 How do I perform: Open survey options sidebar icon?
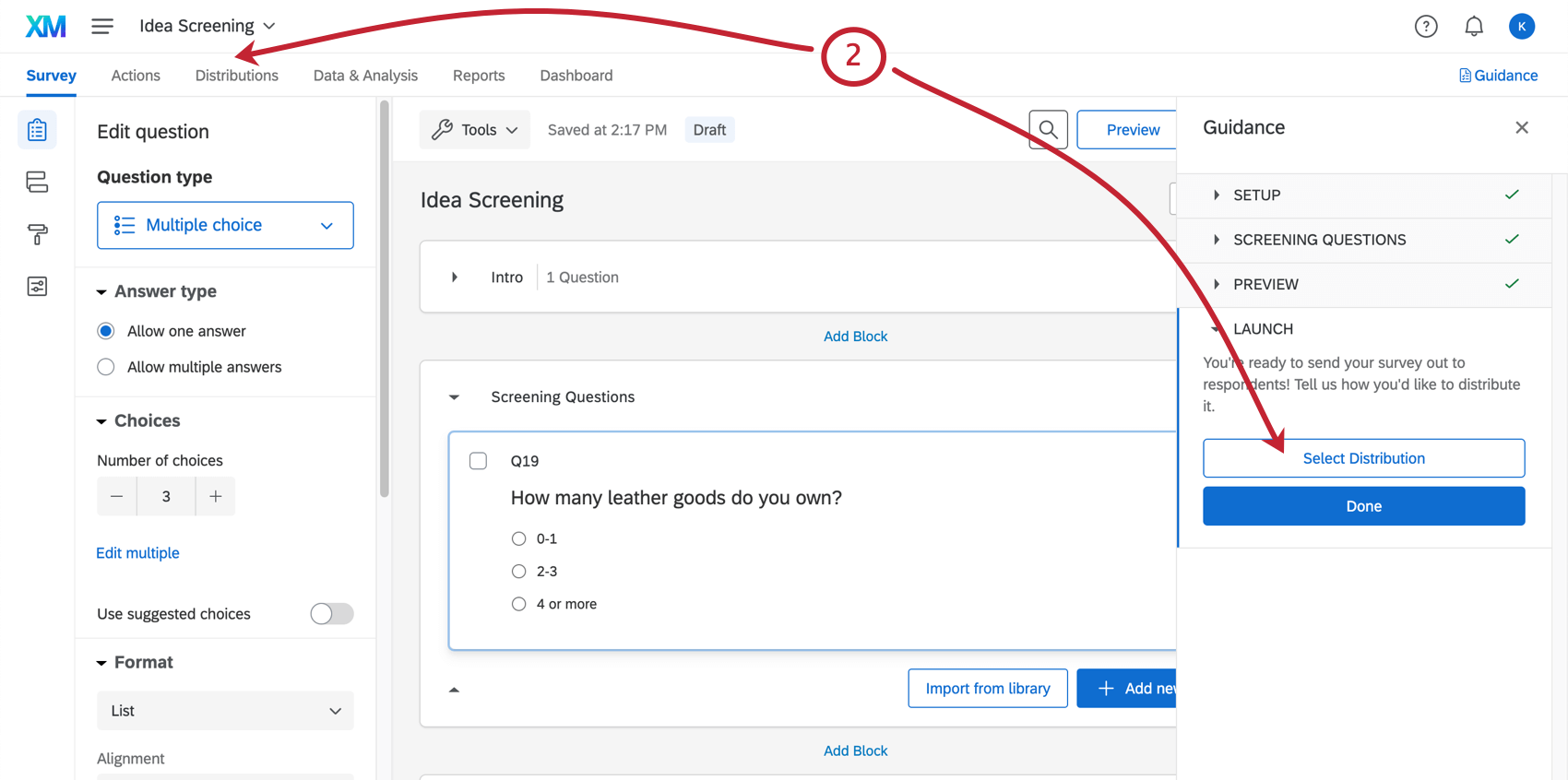[x=37, y=287]
